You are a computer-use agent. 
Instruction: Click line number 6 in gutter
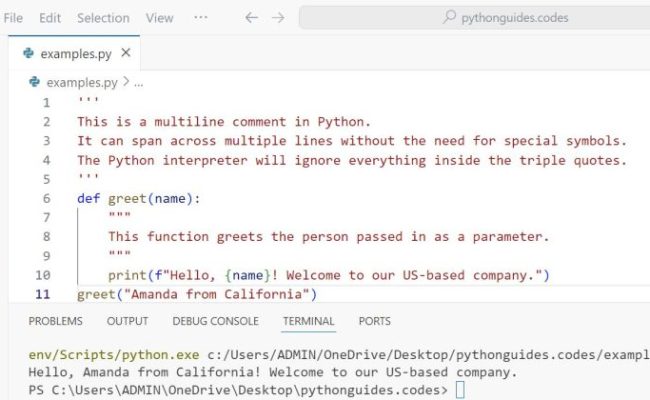[x=46, y=198]
